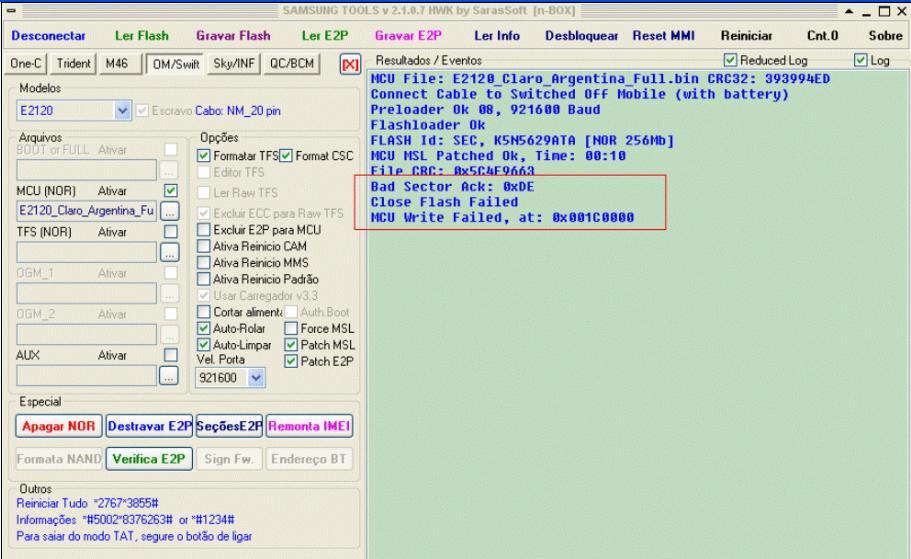Click Gravar E2P command
This screenshot has width=911, height=559.
408,35
